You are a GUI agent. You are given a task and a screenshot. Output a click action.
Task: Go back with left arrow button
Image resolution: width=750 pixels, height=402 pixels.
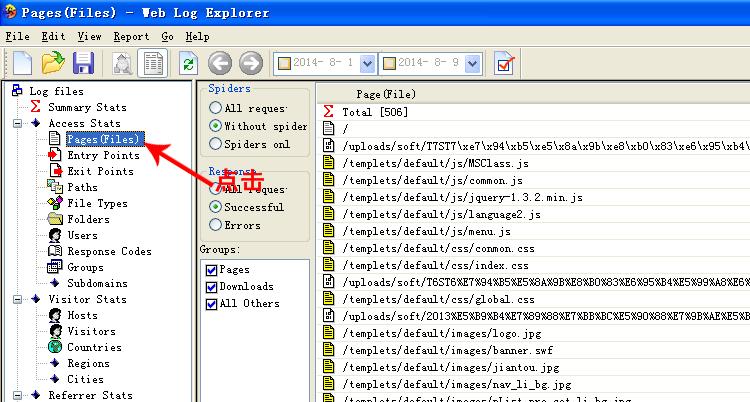pos(219,64)
